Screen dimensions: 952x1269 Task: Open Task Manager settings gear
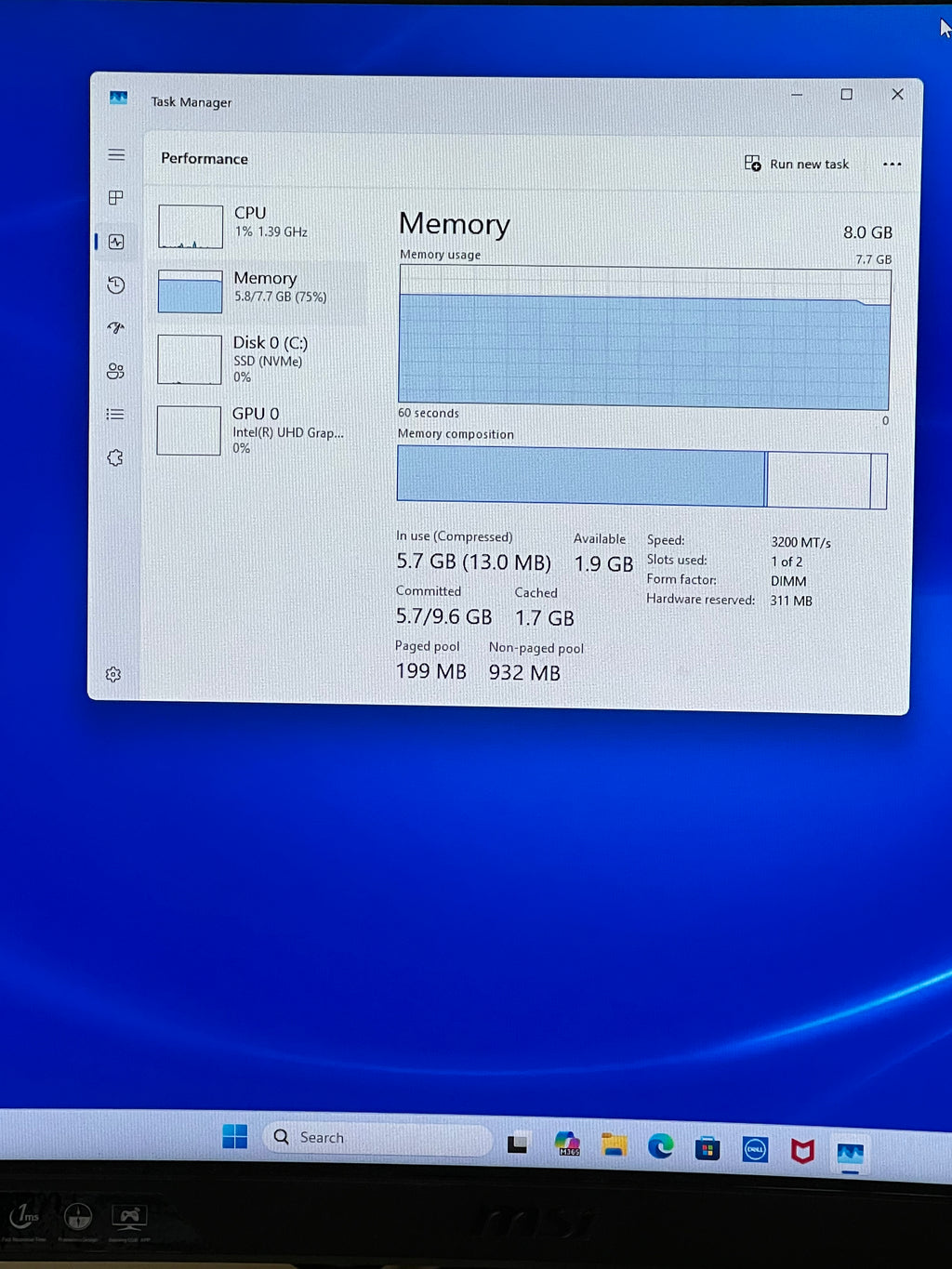click(x=113, y=674)
